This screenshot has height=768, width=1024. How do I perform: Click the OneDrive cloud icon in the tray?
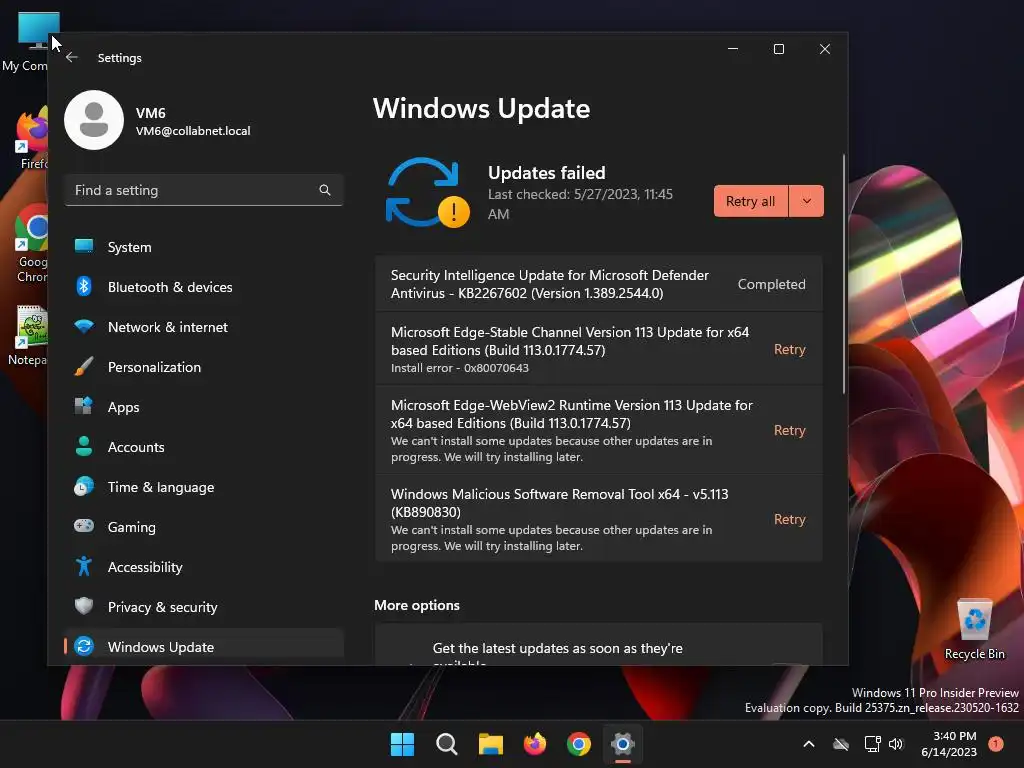tap(841, 744)
